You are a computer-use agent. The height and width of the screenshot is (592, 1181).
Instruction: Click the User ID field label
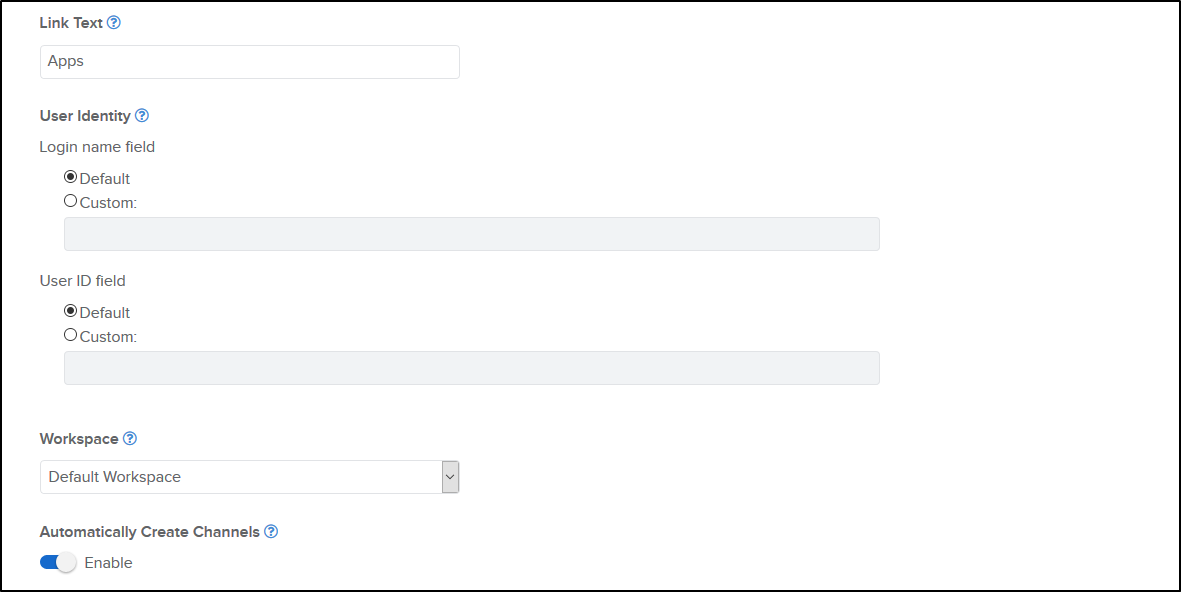click(82, 281)
